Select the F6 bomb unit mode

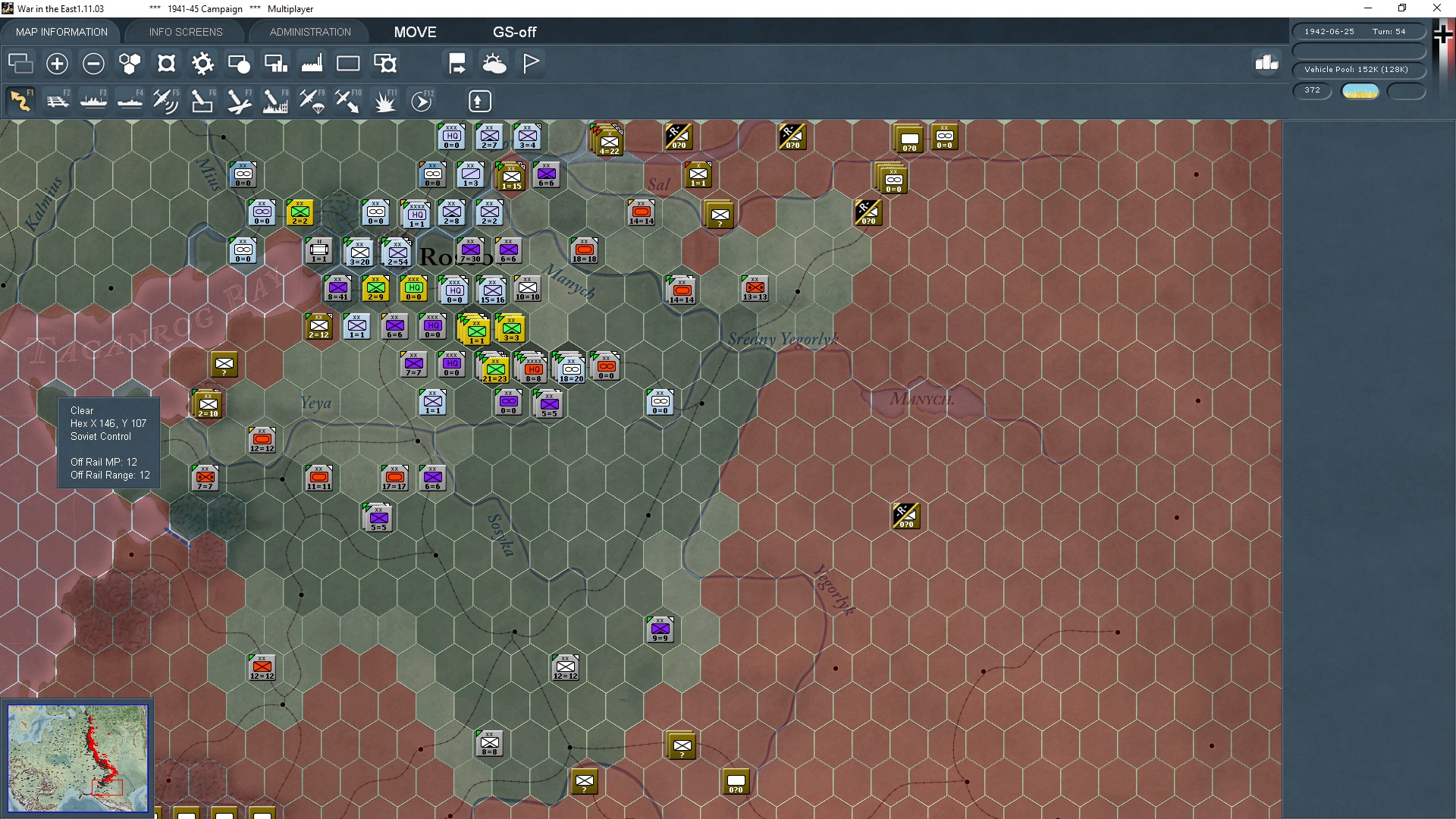pyautogui.click(x=202, y=101)
